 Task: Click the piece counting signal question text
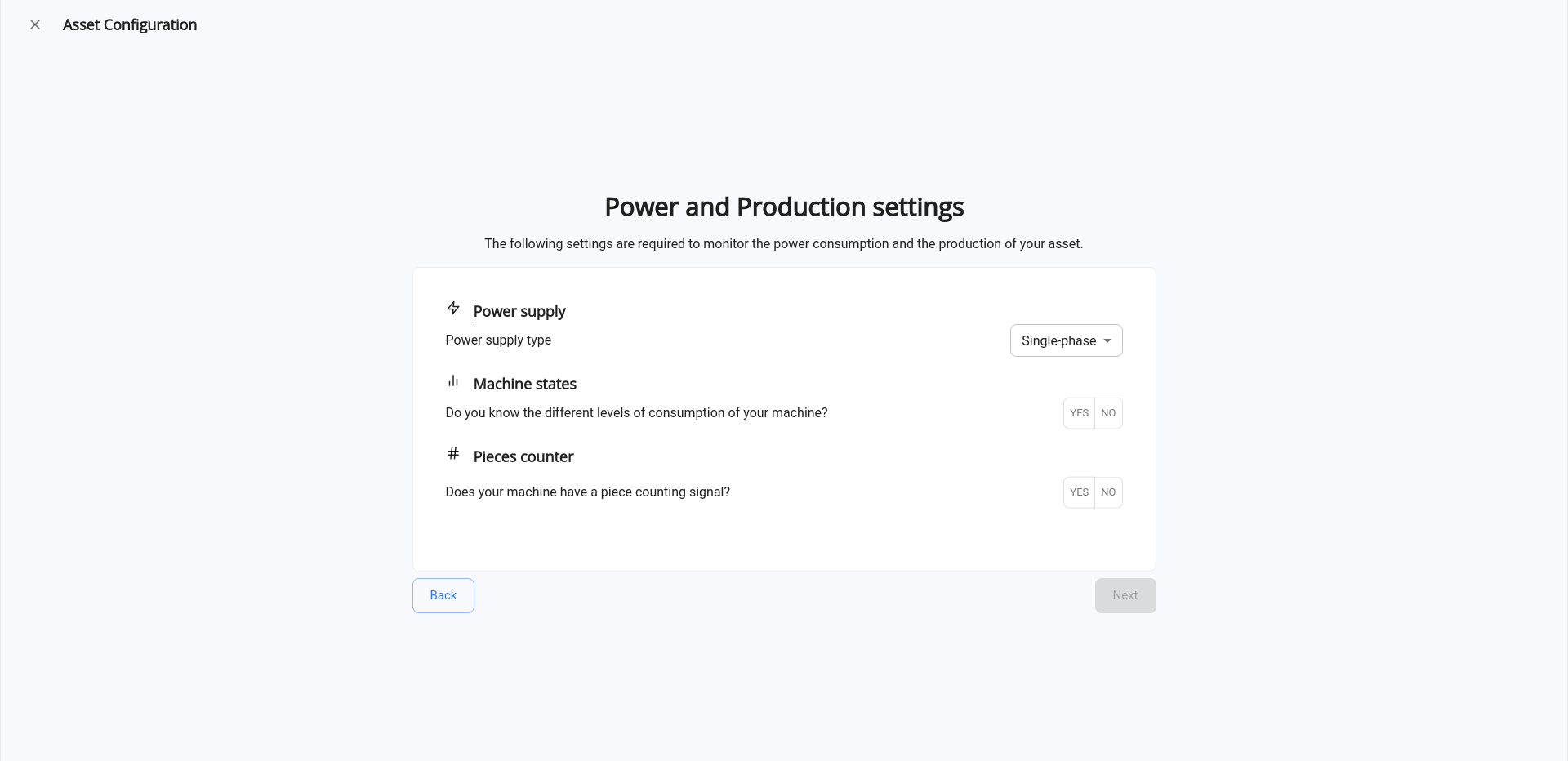point(588,492)
